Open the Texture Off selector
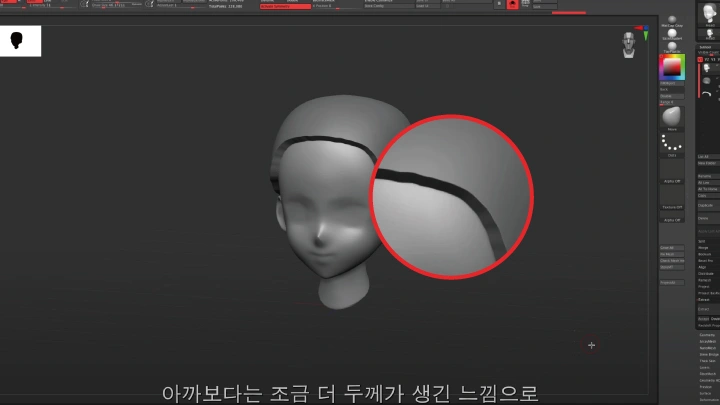Screen dimensions: 720x405 click(672, 198)
